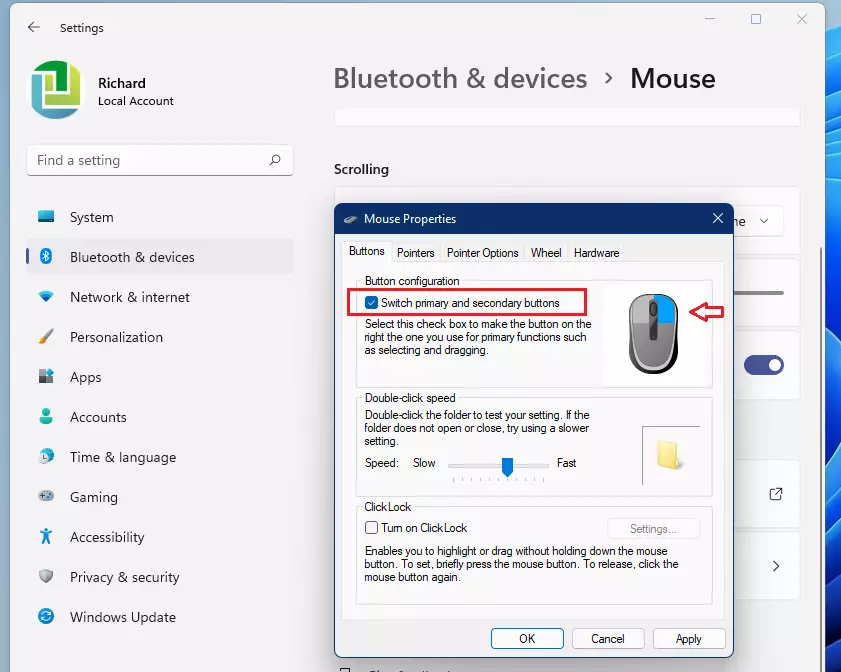Viewport: 841px width, 672px height.
Task: Open Network & internet settings
Action: (x=160, y=297)
